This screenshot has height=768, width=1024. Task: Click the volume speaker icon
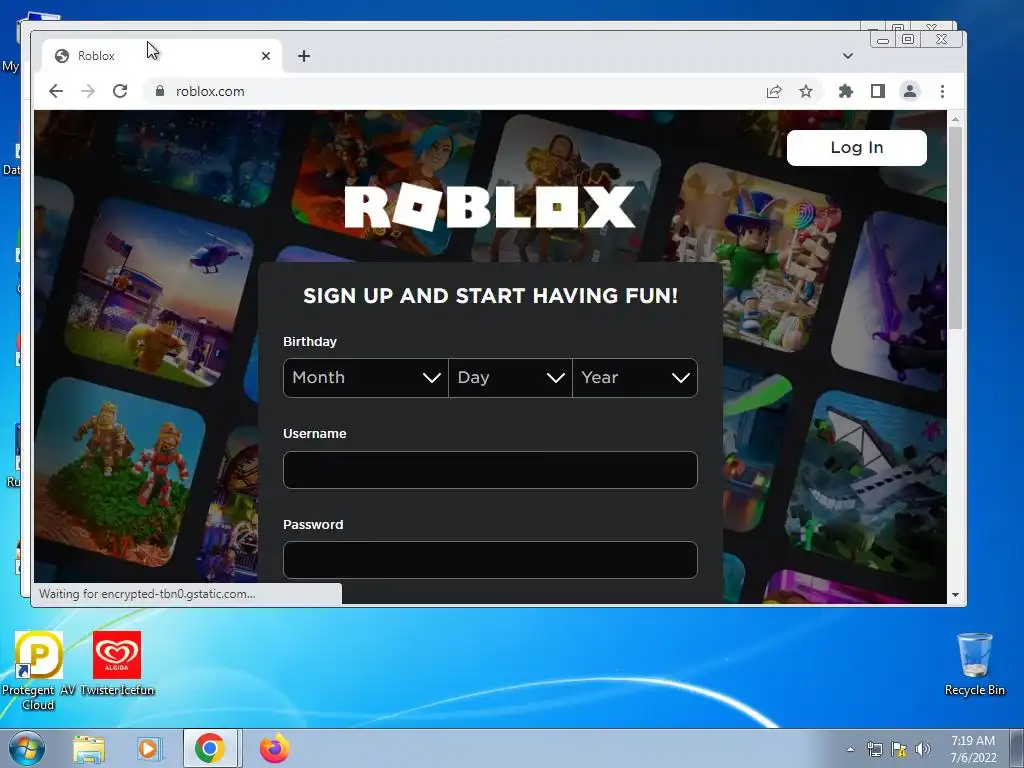pos(923,749)
